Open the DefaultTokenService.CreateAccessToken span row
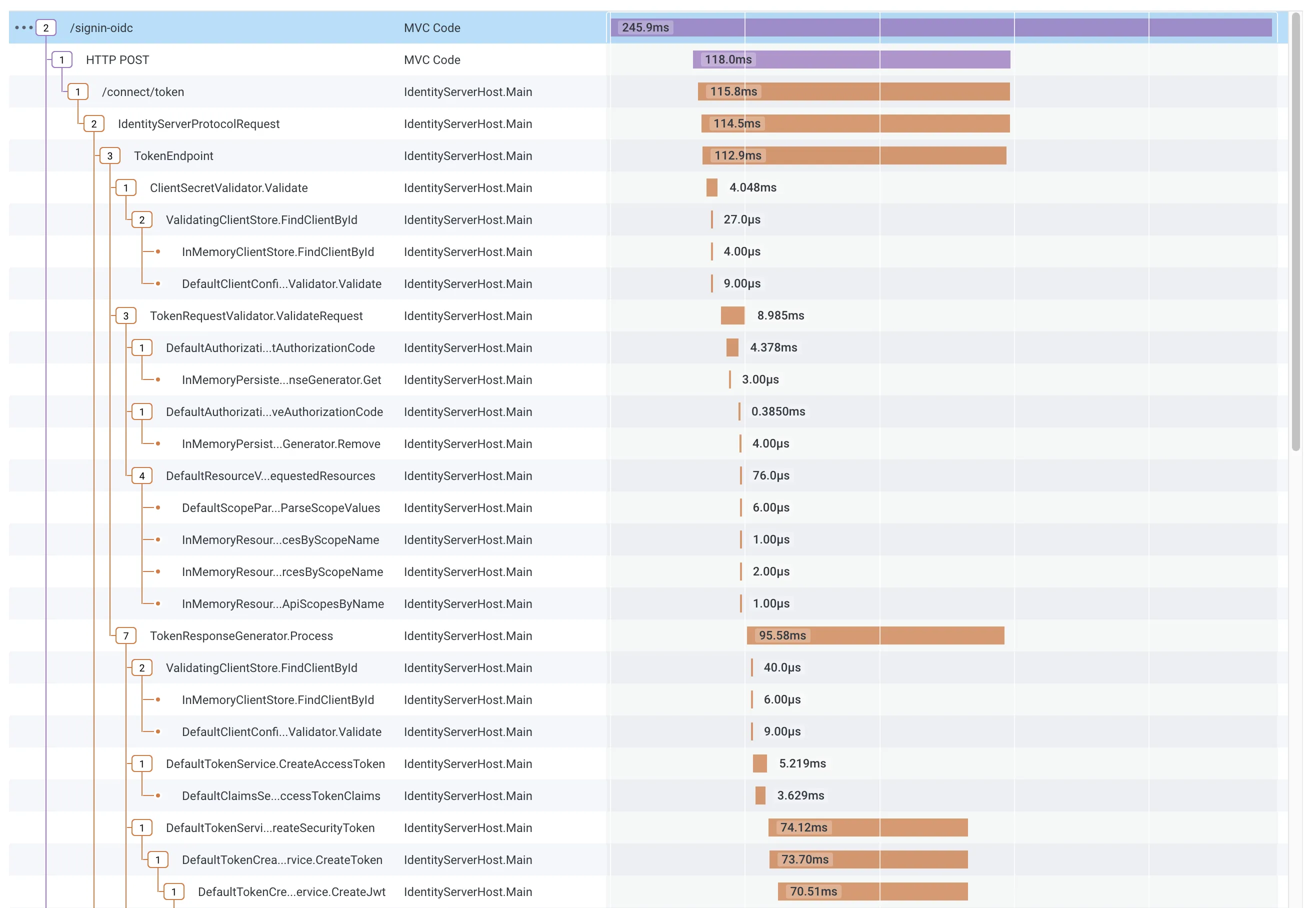 tap(275, 763)
